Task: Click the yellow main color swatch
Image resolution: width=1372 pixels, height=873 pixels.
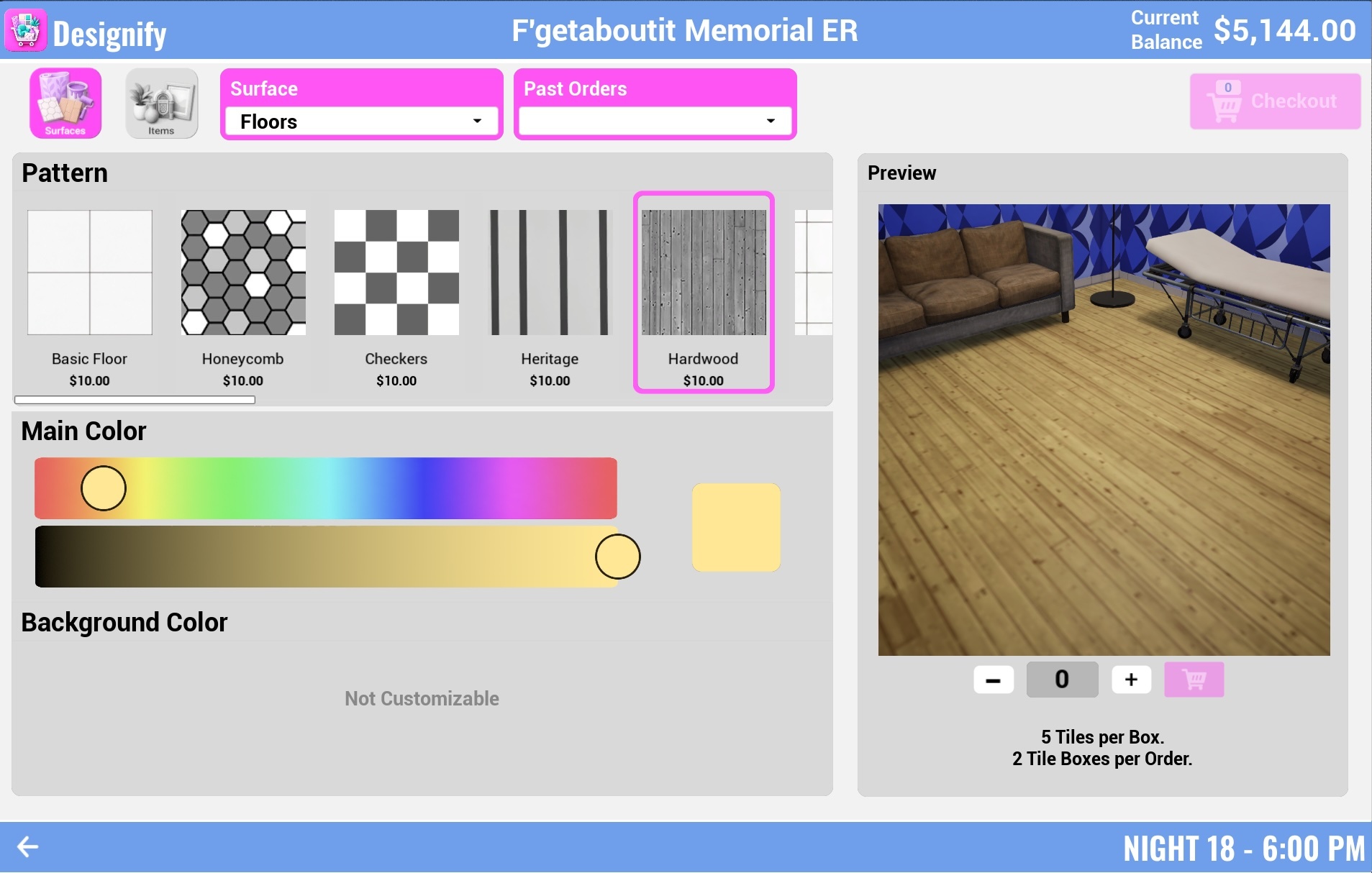Action: coord(736,527)
